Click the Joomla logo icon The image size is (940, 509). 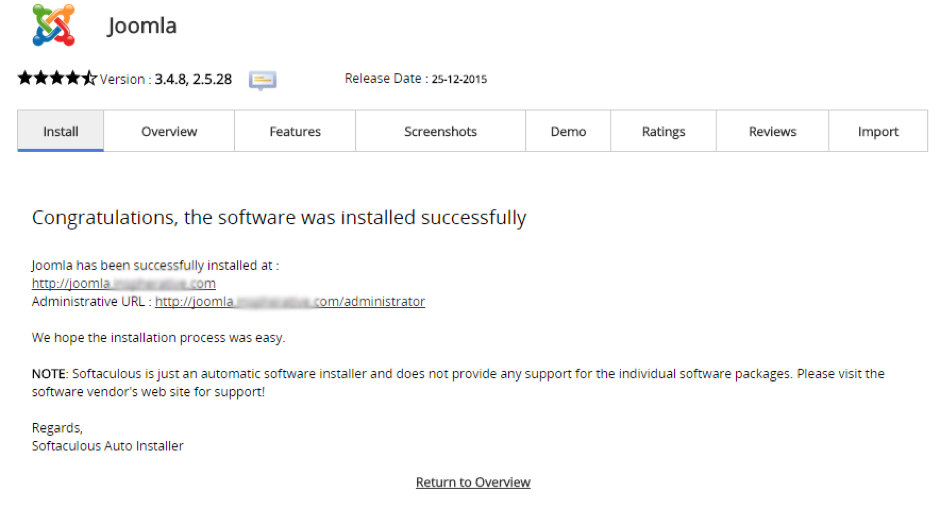point(54,25)
